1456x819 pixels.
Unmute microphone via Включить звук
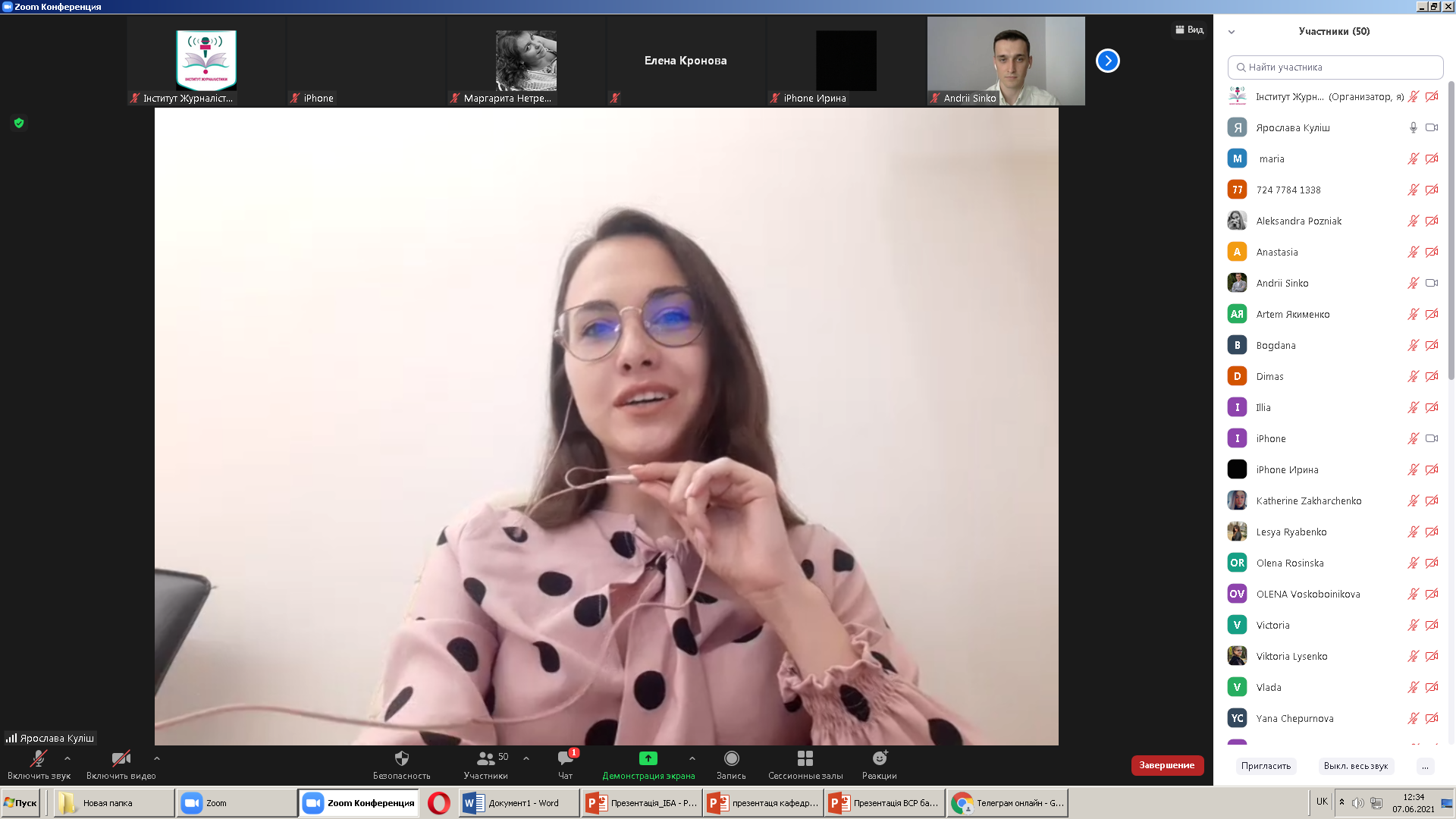[x=38, y=758]
